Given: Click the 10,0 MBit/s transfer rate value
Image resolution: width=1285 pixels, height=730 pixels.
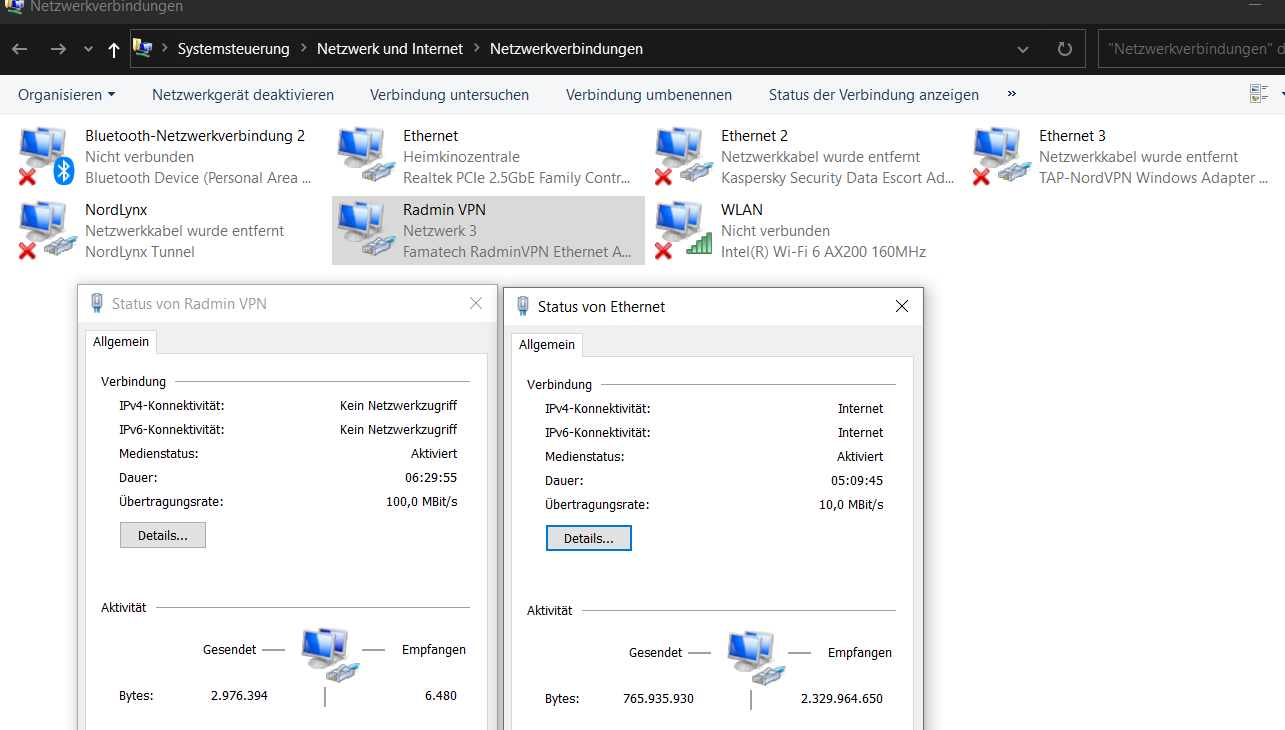Looking at the screenshot, I should 851,504.
